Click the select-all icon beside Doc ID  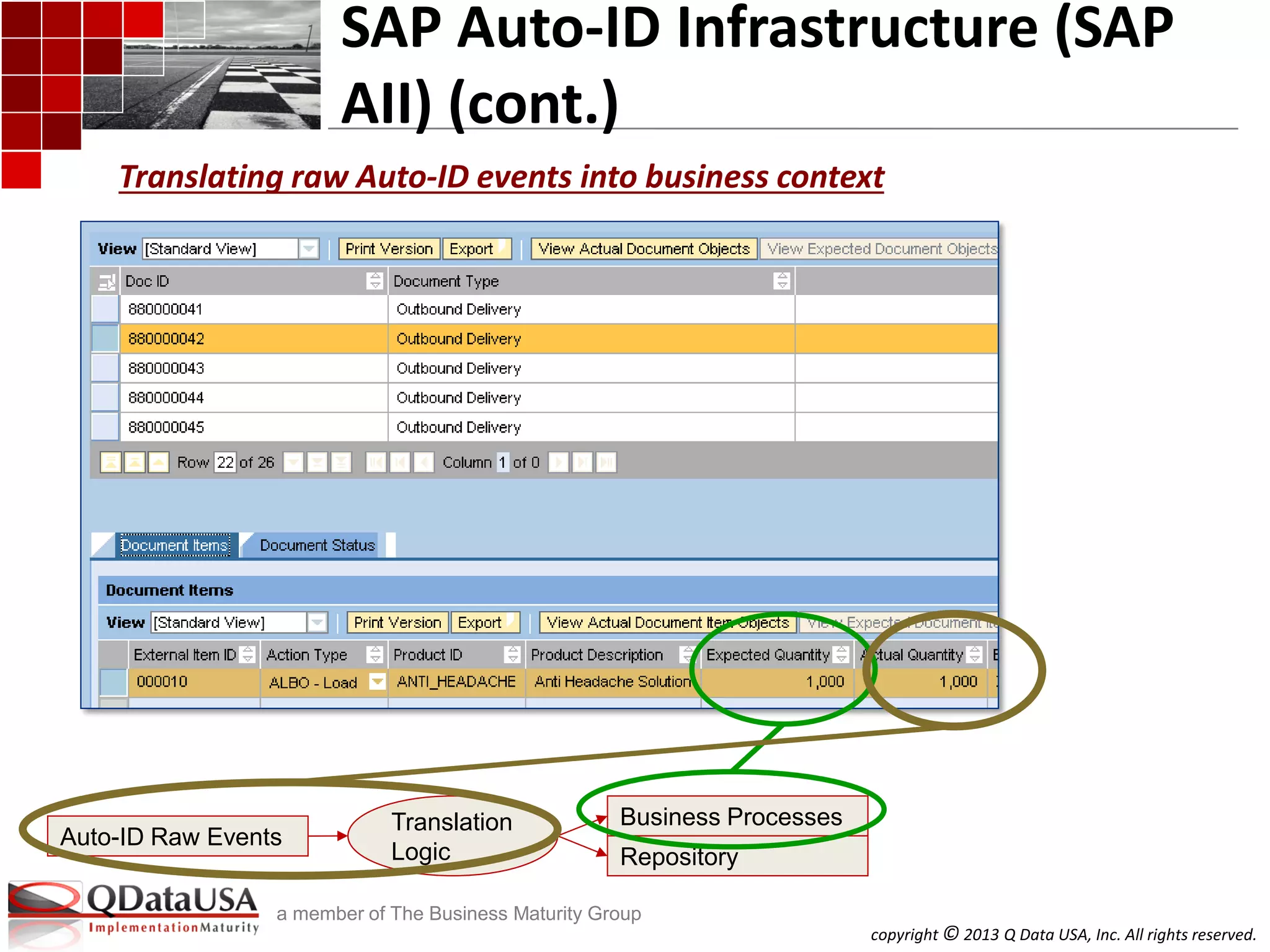click(x=107, y=282)
